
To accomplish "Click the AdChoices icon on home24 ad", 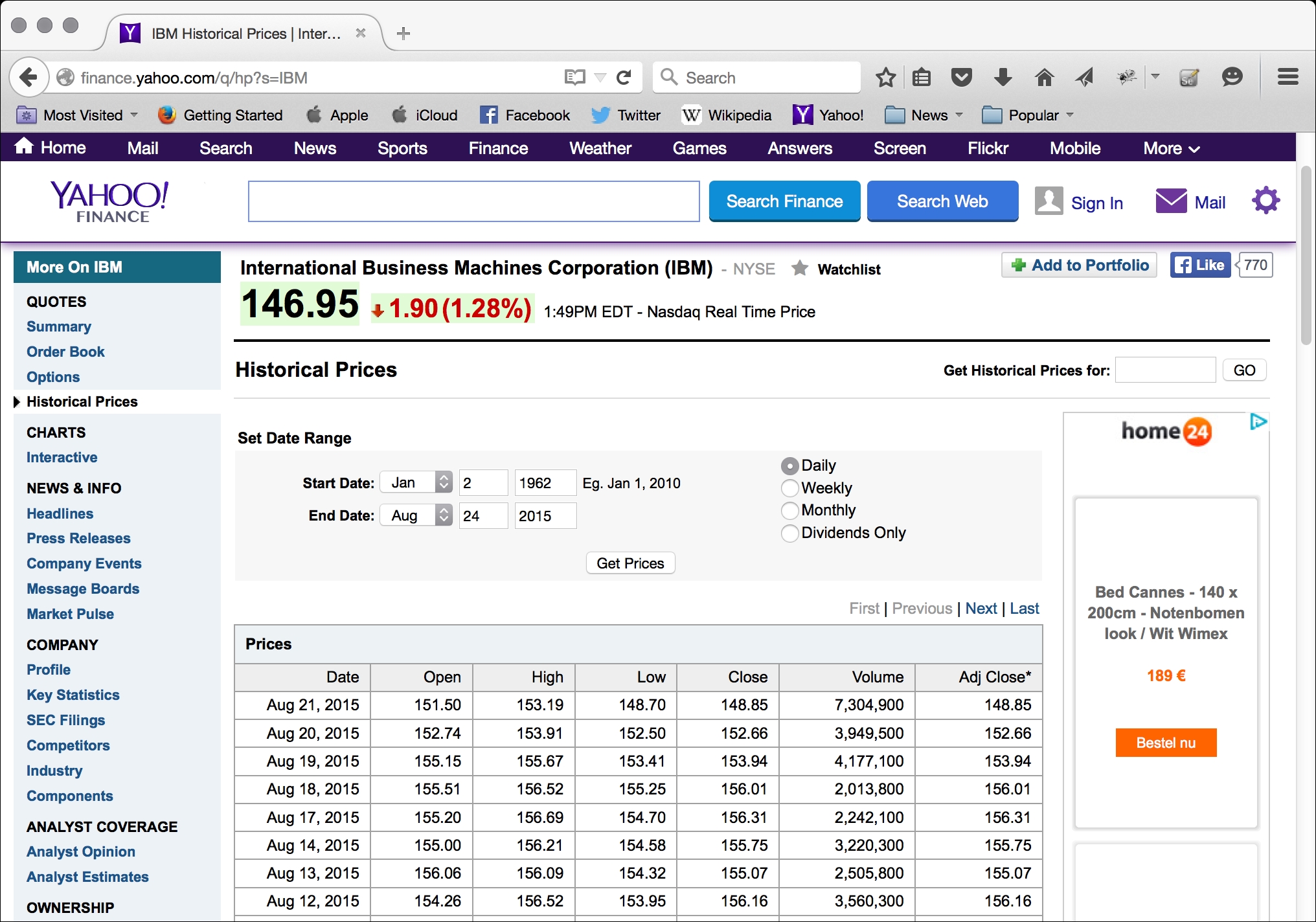I will pos(1258,422).
